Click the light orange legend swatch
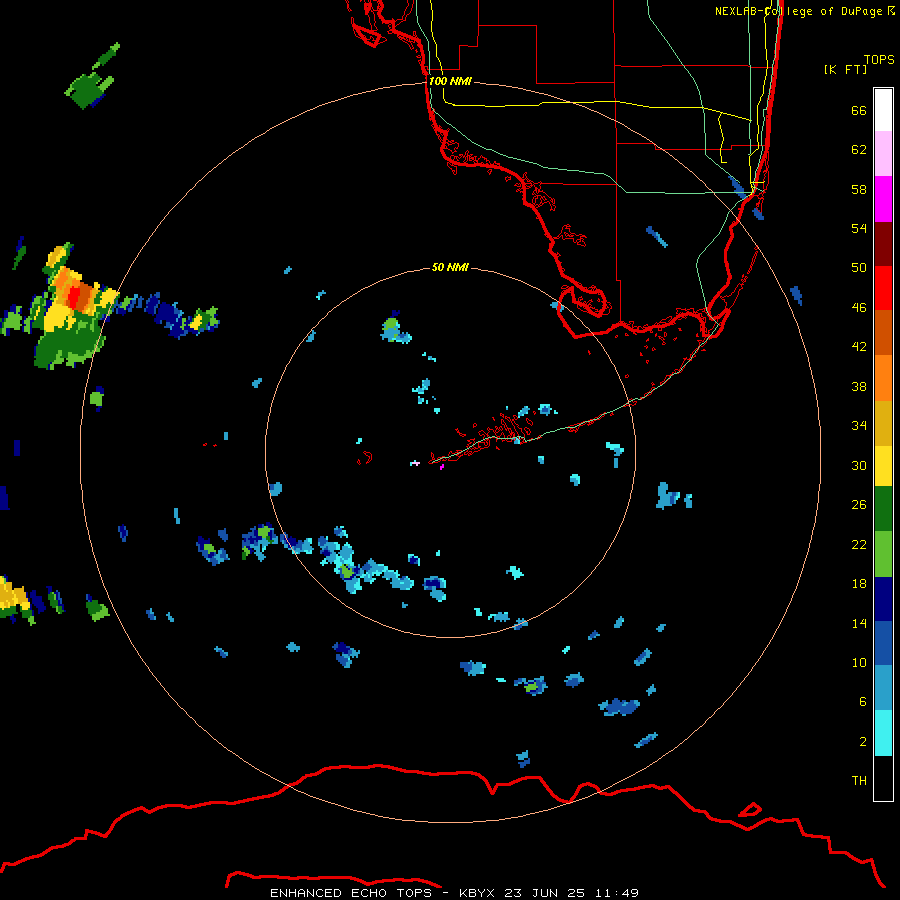The height and width of the screenshot is (900, 900). pos(883,378)
